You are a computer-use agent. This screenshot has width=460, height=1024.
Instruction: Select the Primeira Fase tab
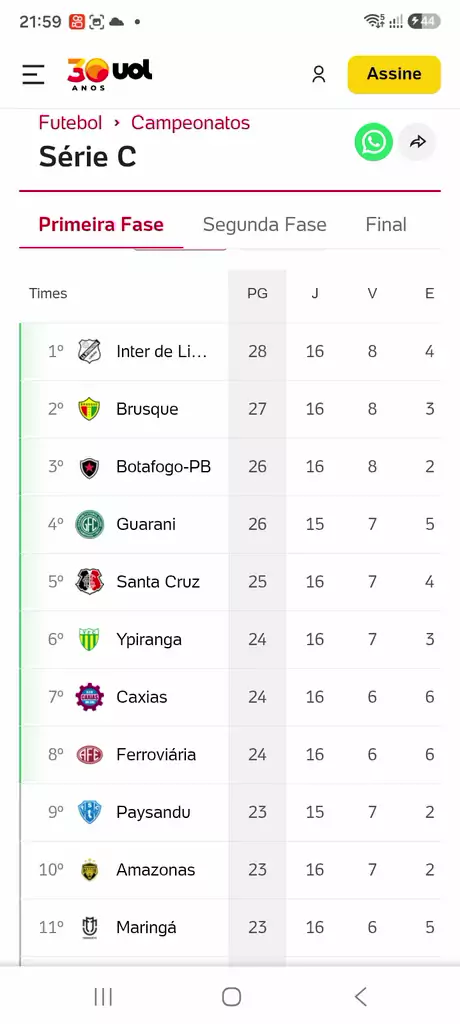click(101, 225)
